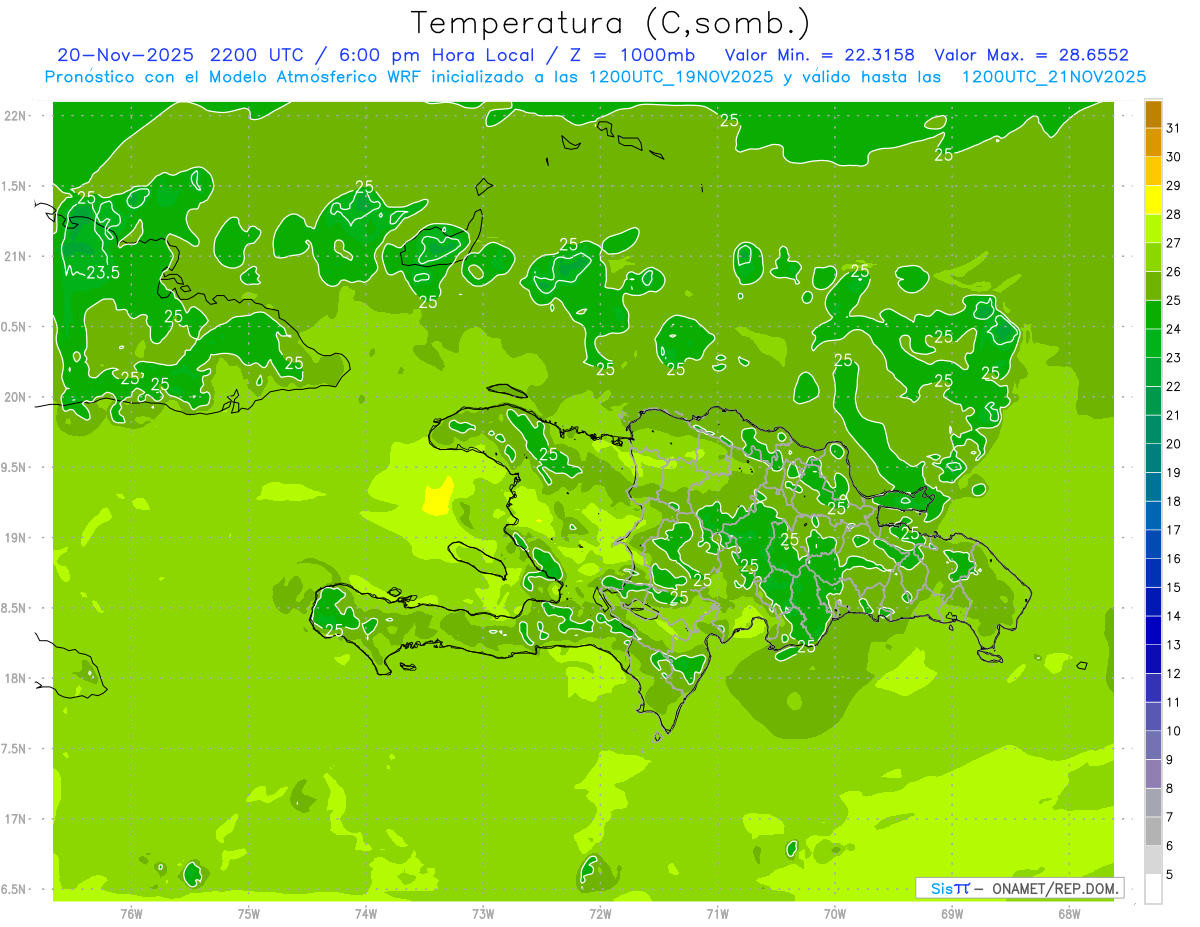
Task: Click the 'Valor Max. = 28.6552' readout
Action: pyautogui.click(x=1031, y=55)
